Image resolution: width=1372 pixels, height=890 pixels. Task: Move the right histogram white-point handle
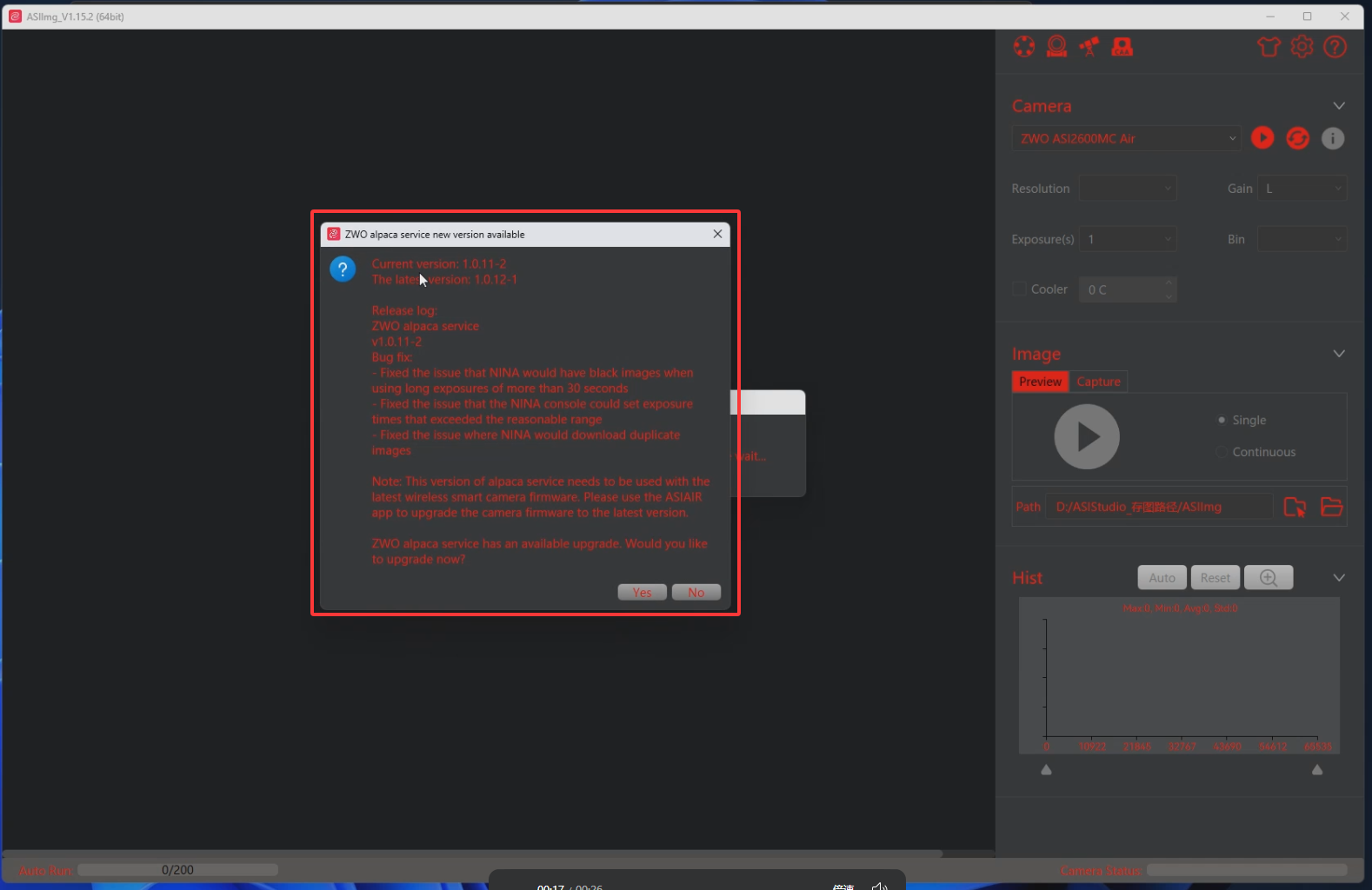[1317, 770]
